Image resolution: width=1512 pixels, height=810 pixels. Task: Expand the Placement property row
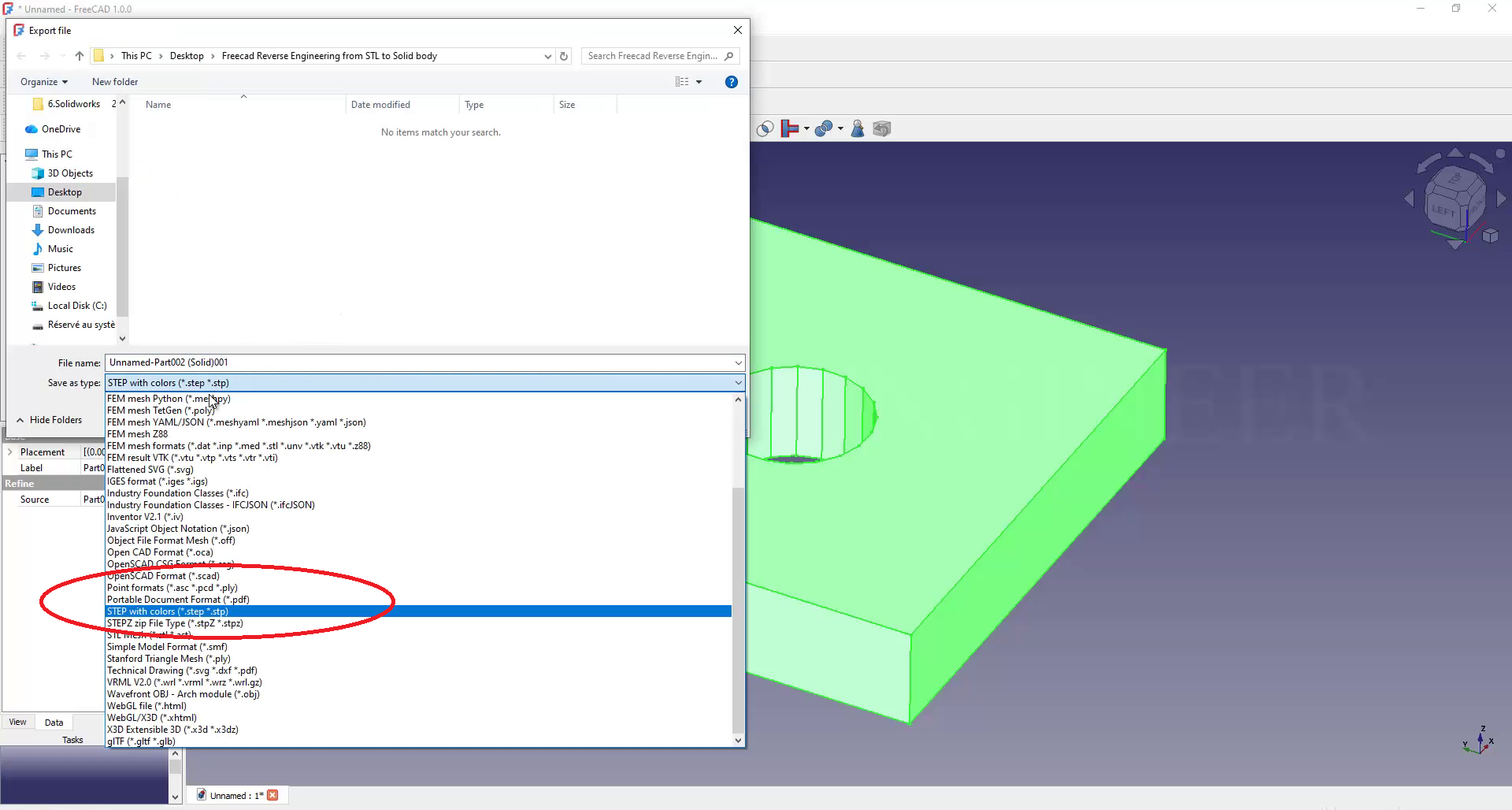click(9, 452)
